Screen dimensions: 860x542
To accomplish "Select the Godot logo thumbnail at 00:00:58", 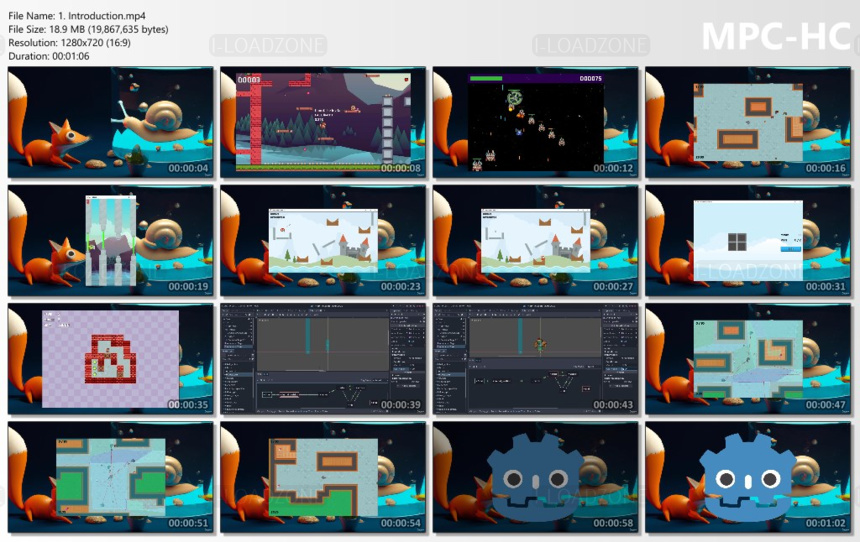I will pyautogui.click(x=535, y=478).
